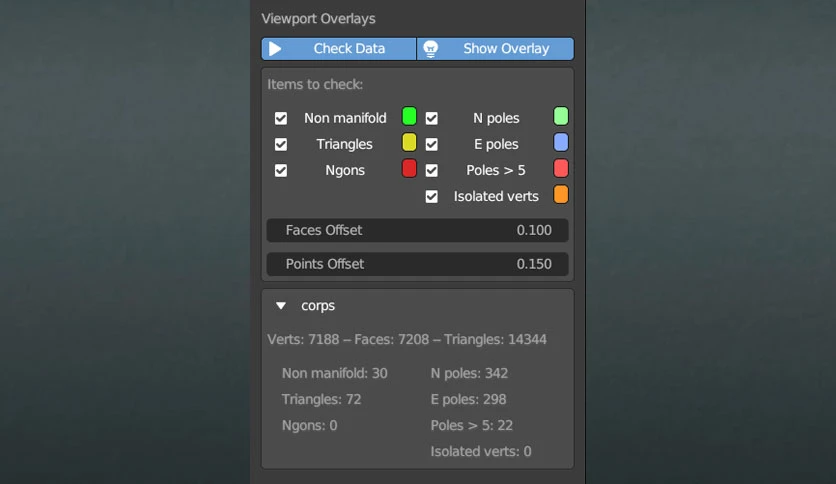
Task: Open the yellow Triangles color swatch
Action: [409, 142]
